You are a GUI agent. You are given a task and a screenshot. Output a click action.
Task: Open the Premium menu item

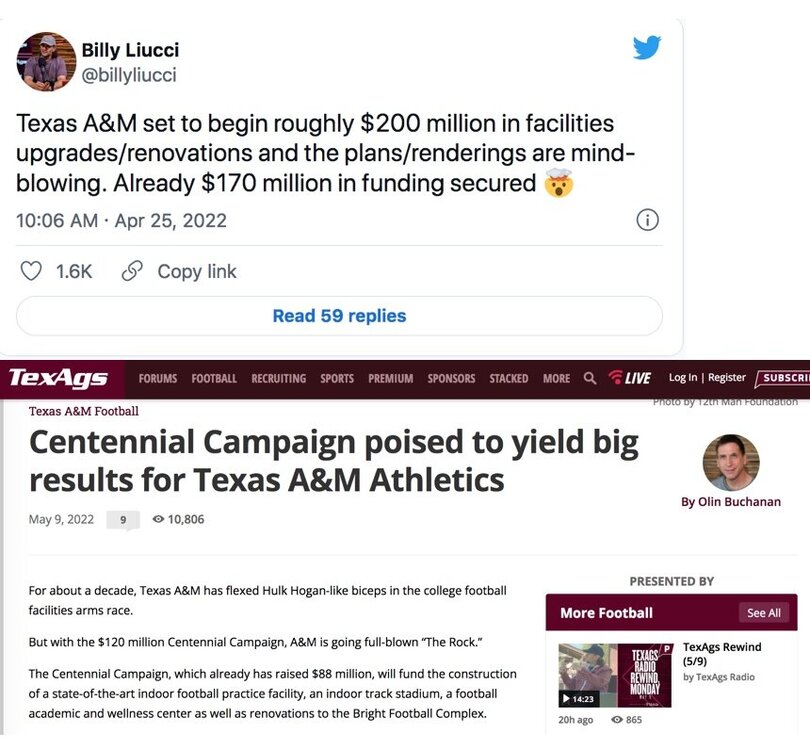[x=390, y=379]
